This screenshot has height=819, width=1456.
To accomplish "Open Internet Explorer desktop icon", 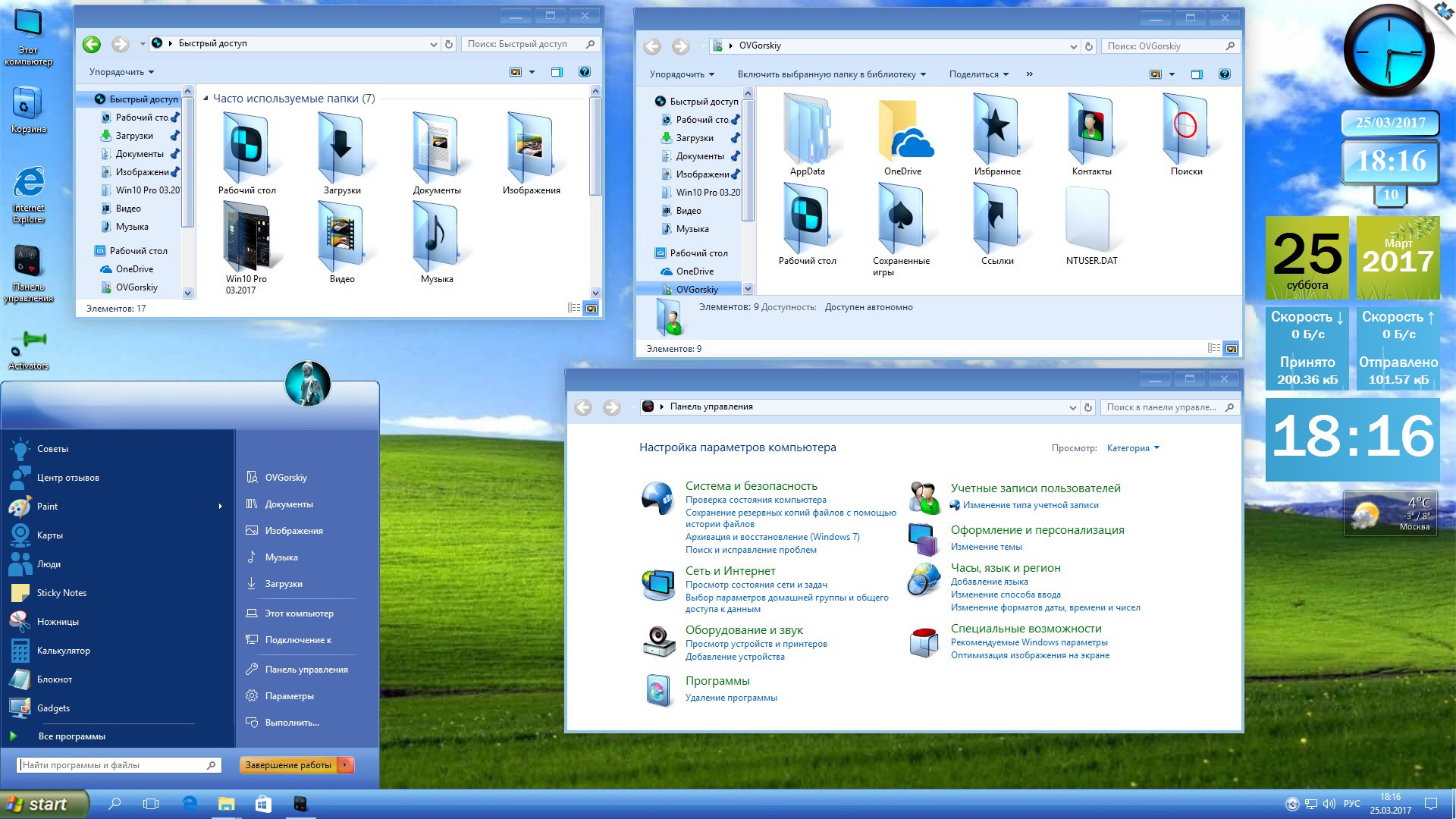I will point(28,194).
